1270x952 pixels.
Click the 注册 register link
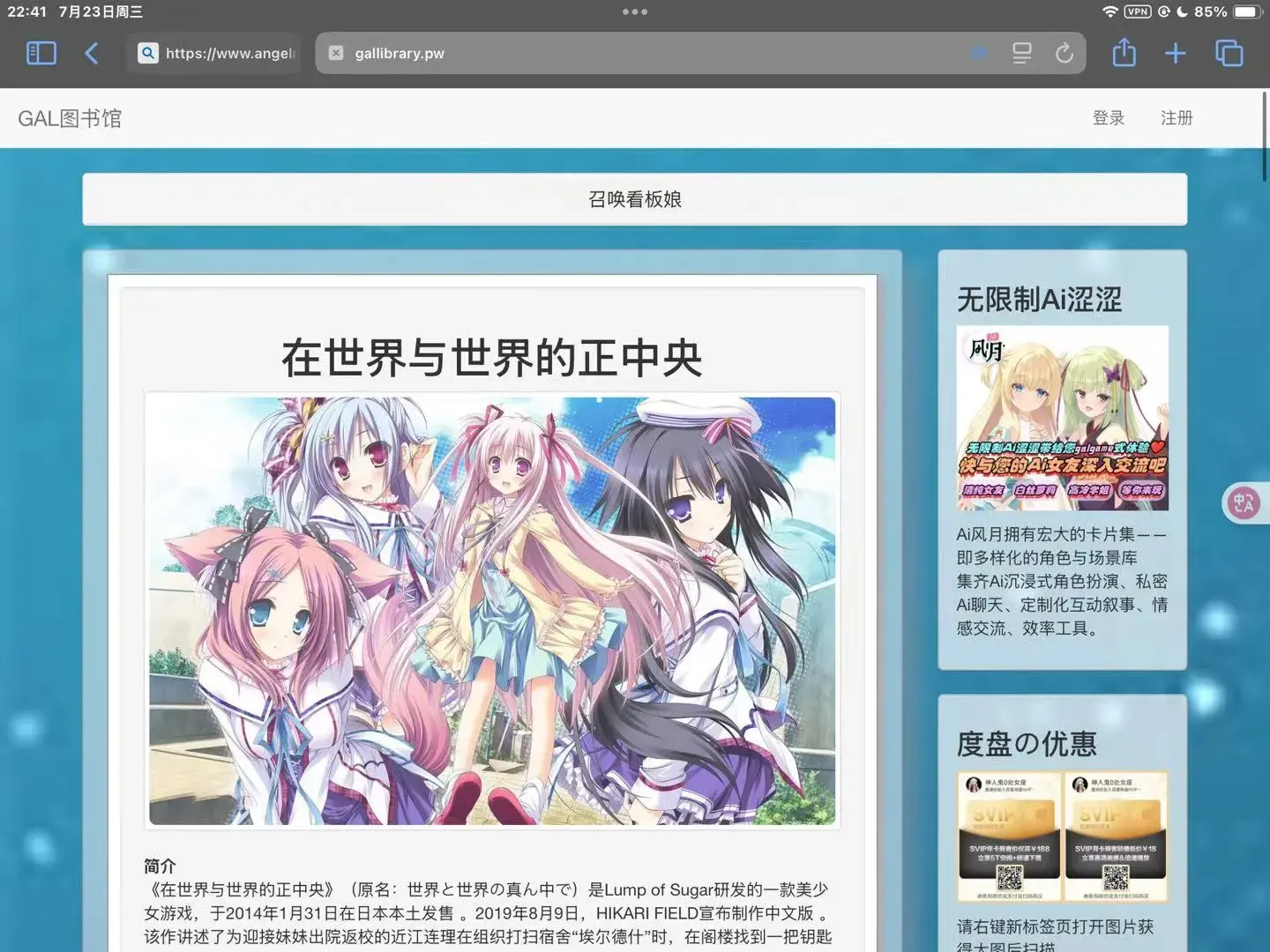(x=1177, y=118)
